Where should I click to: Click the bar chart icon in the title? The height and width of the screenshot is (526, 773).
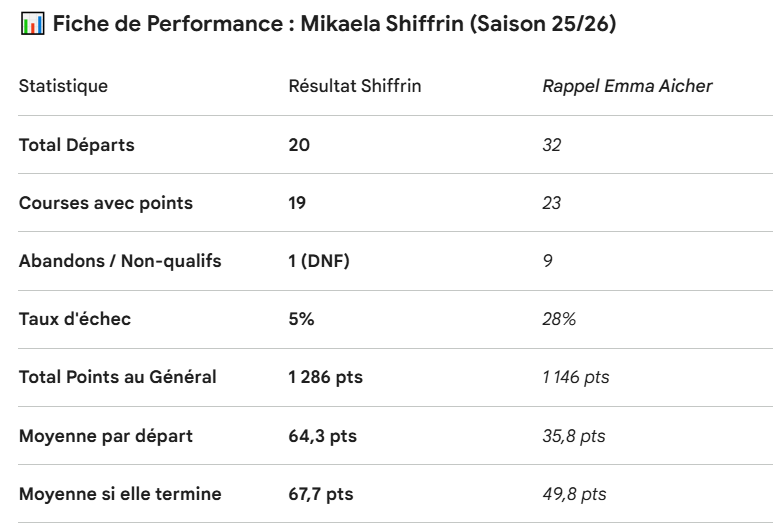pos(31,25)
